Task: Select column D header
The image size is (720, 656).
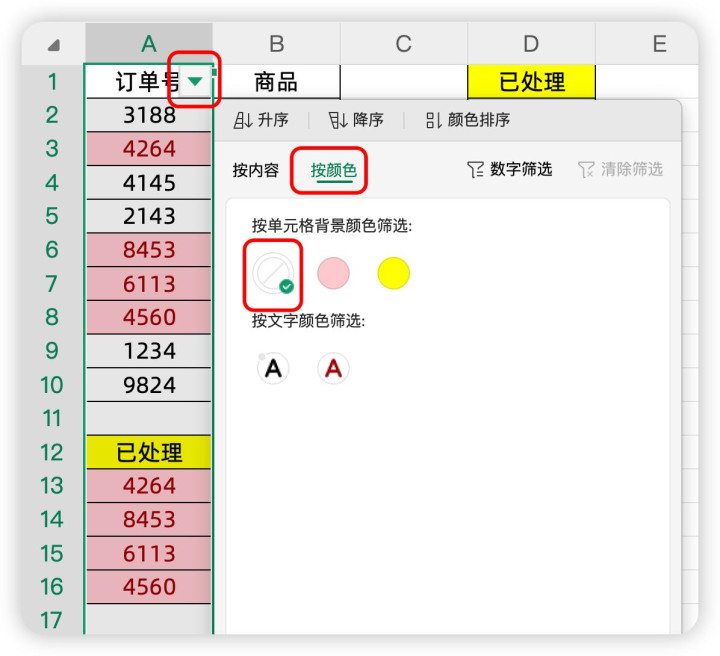Action: (x=531, y=44)
